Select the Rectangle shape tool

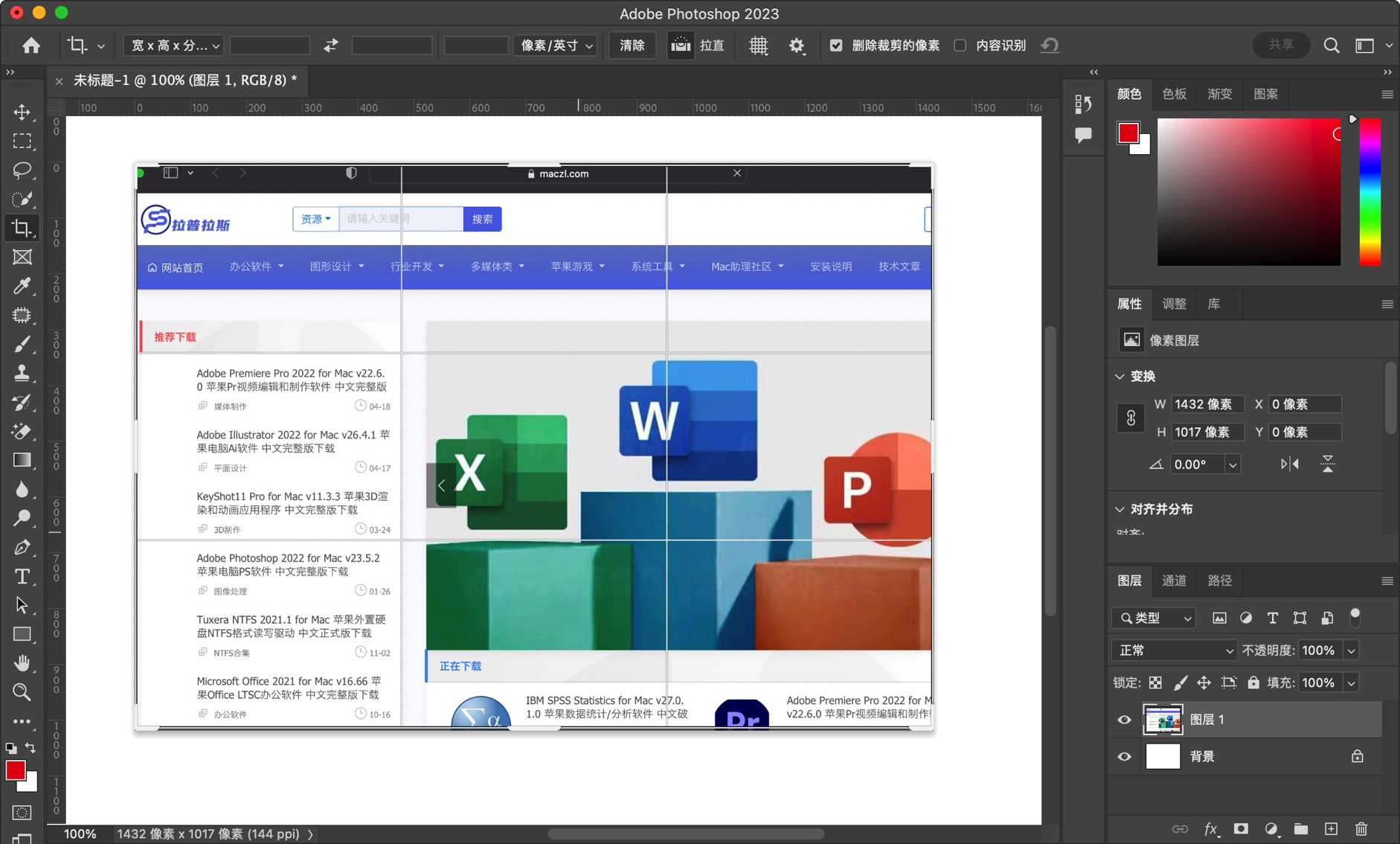22,635
